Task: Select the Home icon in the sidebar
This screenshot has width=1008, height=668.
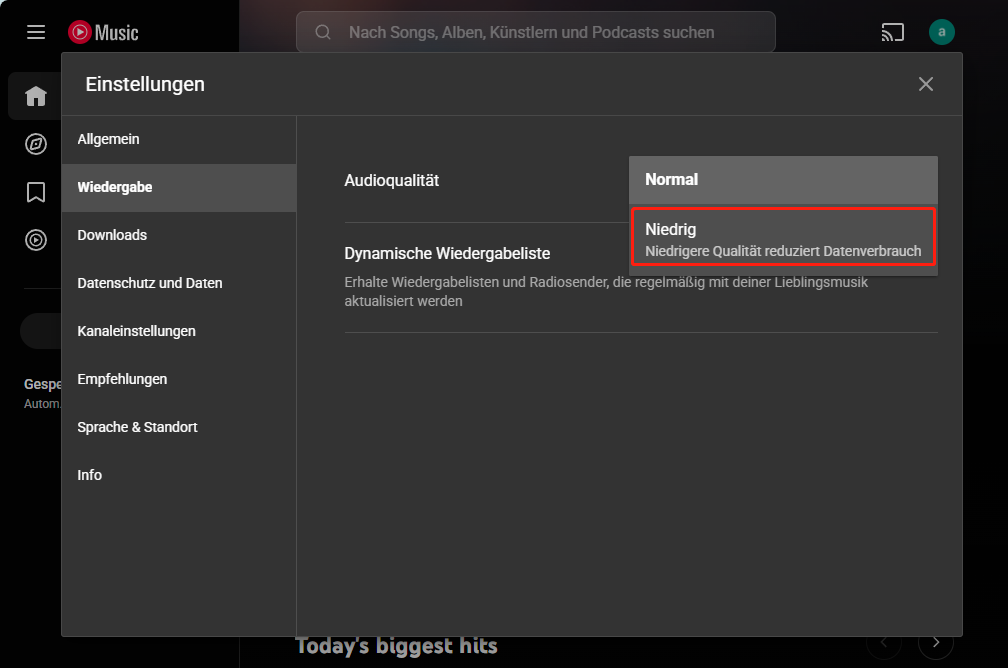Action: point(36,96)
